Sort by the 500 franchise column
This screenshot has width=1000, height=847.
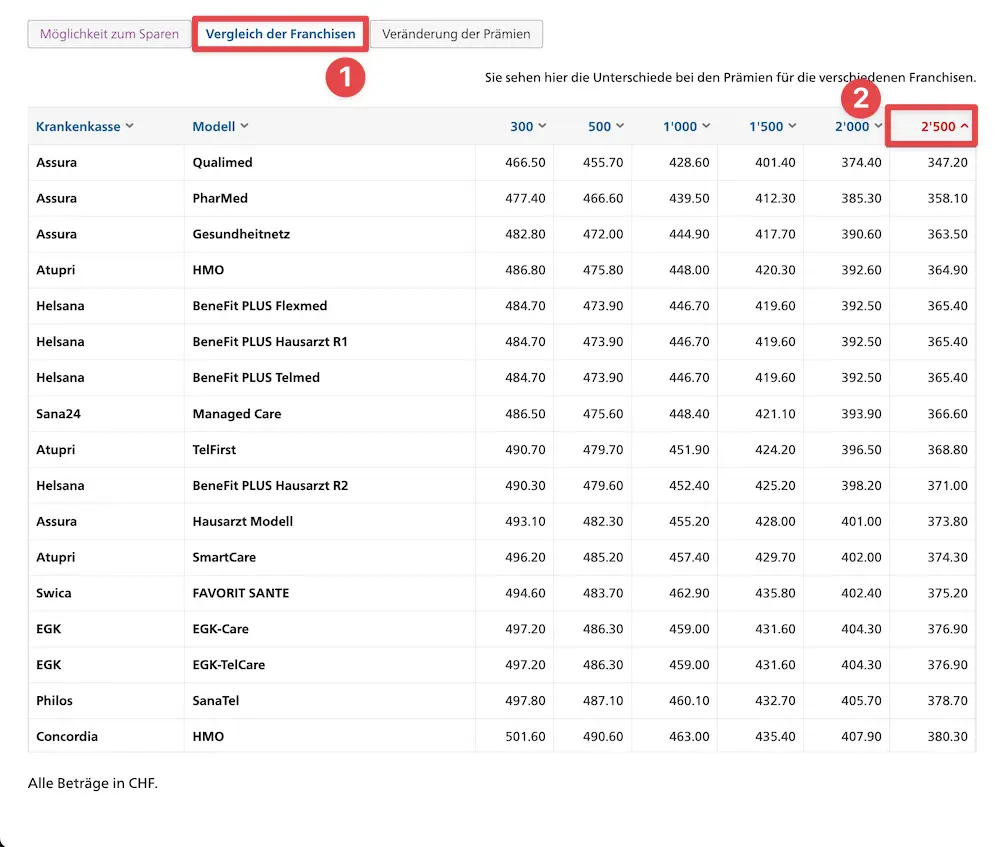point(606,126)
